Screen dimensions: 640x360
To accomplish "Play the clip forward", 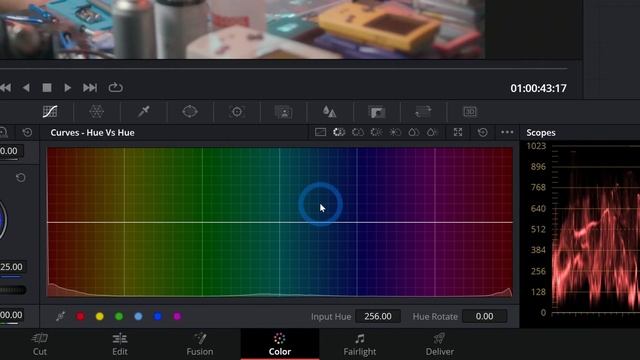I will 68,87.
